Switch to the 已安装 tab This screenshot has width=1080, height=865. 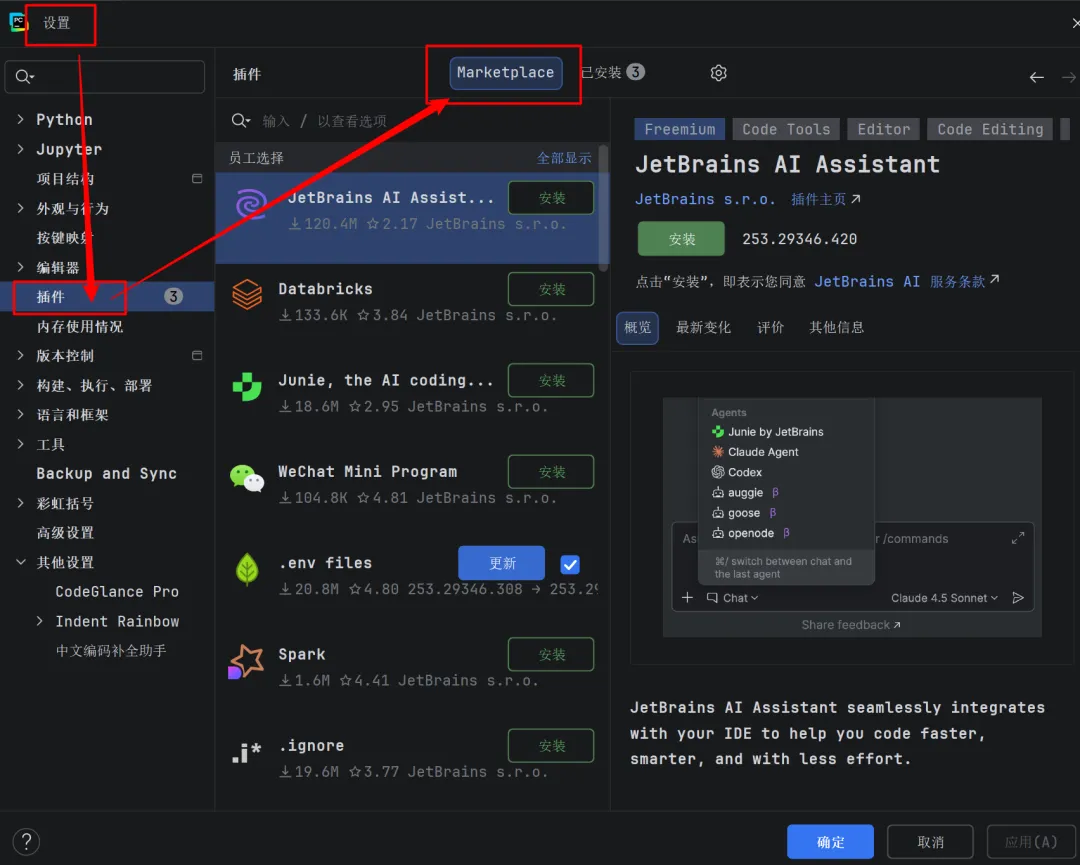pos(612,72)
